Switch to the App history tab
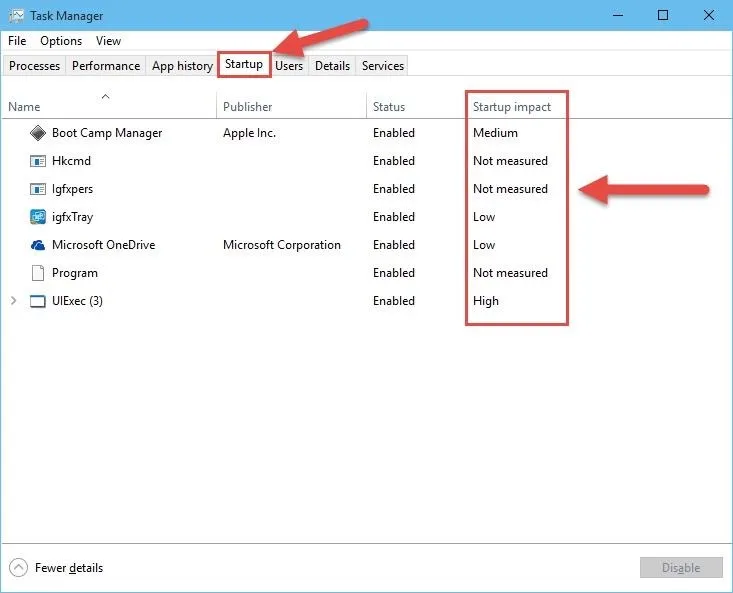 [x=182, y=66]
